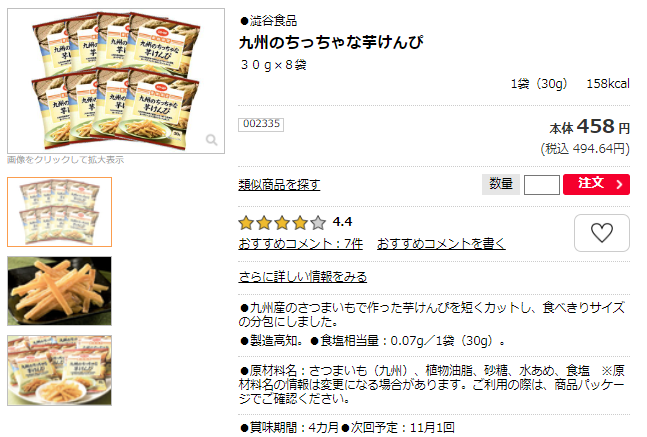Click the 数量 quantity input field
Screen dimensions: 647x437
[x=541, y=184]
